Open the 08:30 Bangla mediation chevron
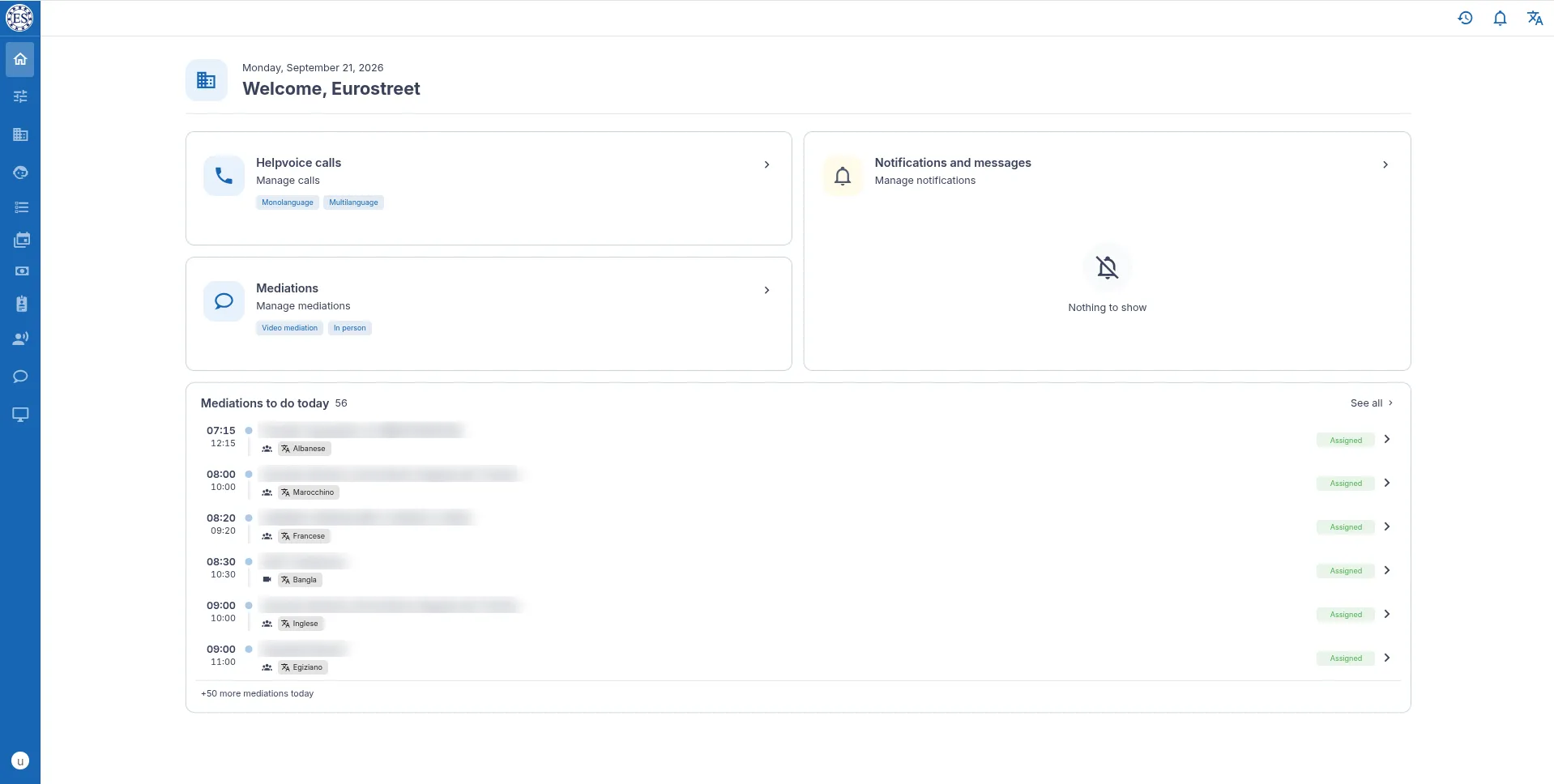This screenshot has width=1554, height=784. click(x=1387, y=570)
